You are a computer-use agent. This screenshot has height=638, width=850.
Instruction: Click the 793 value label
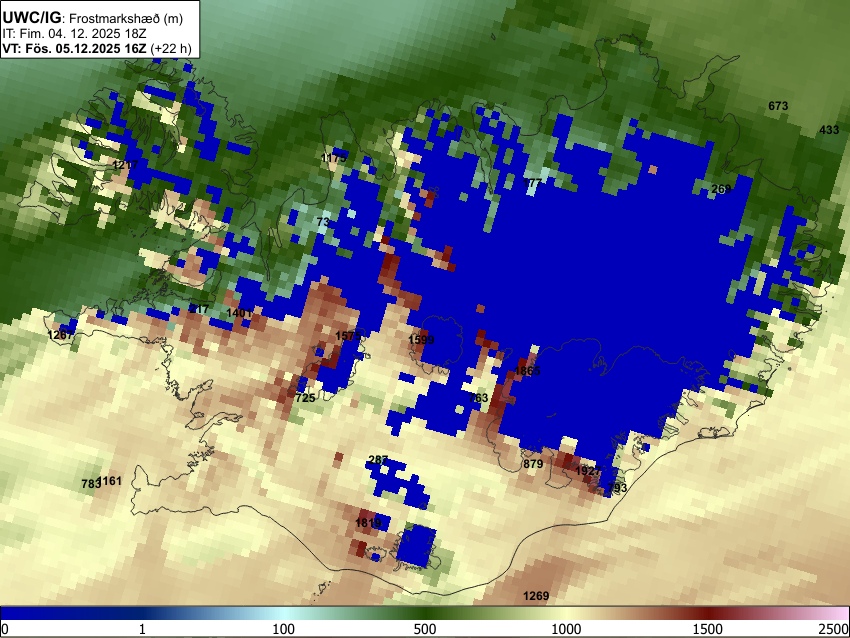(617, 487)
